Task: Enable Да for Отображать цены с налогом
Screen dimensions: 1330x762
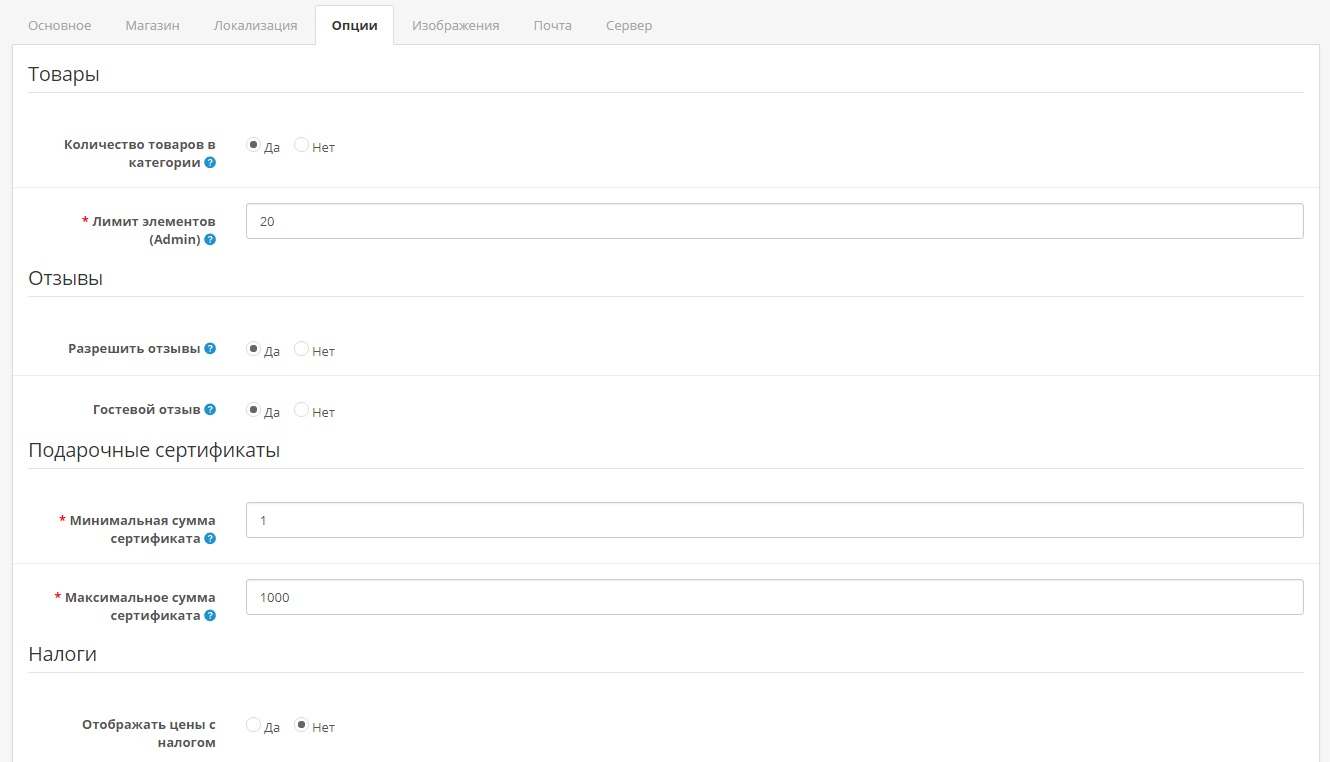Action: coord(253,726)
